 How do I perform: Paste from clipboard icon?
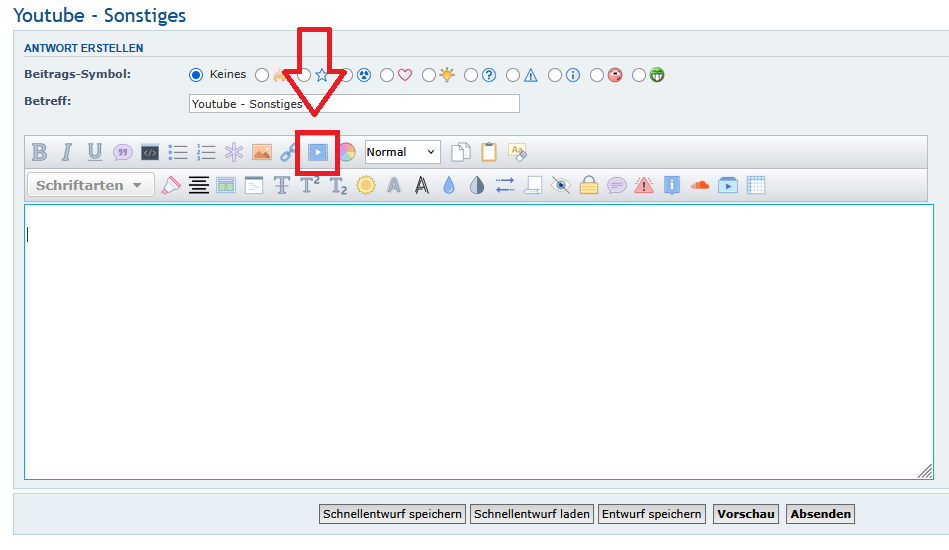click(x=488, y=152)
